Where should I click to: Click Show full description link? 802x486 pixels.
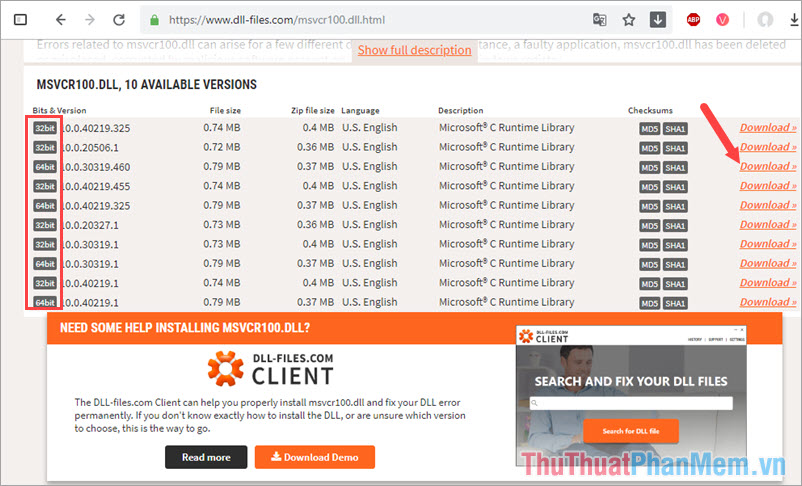(414, 50)
